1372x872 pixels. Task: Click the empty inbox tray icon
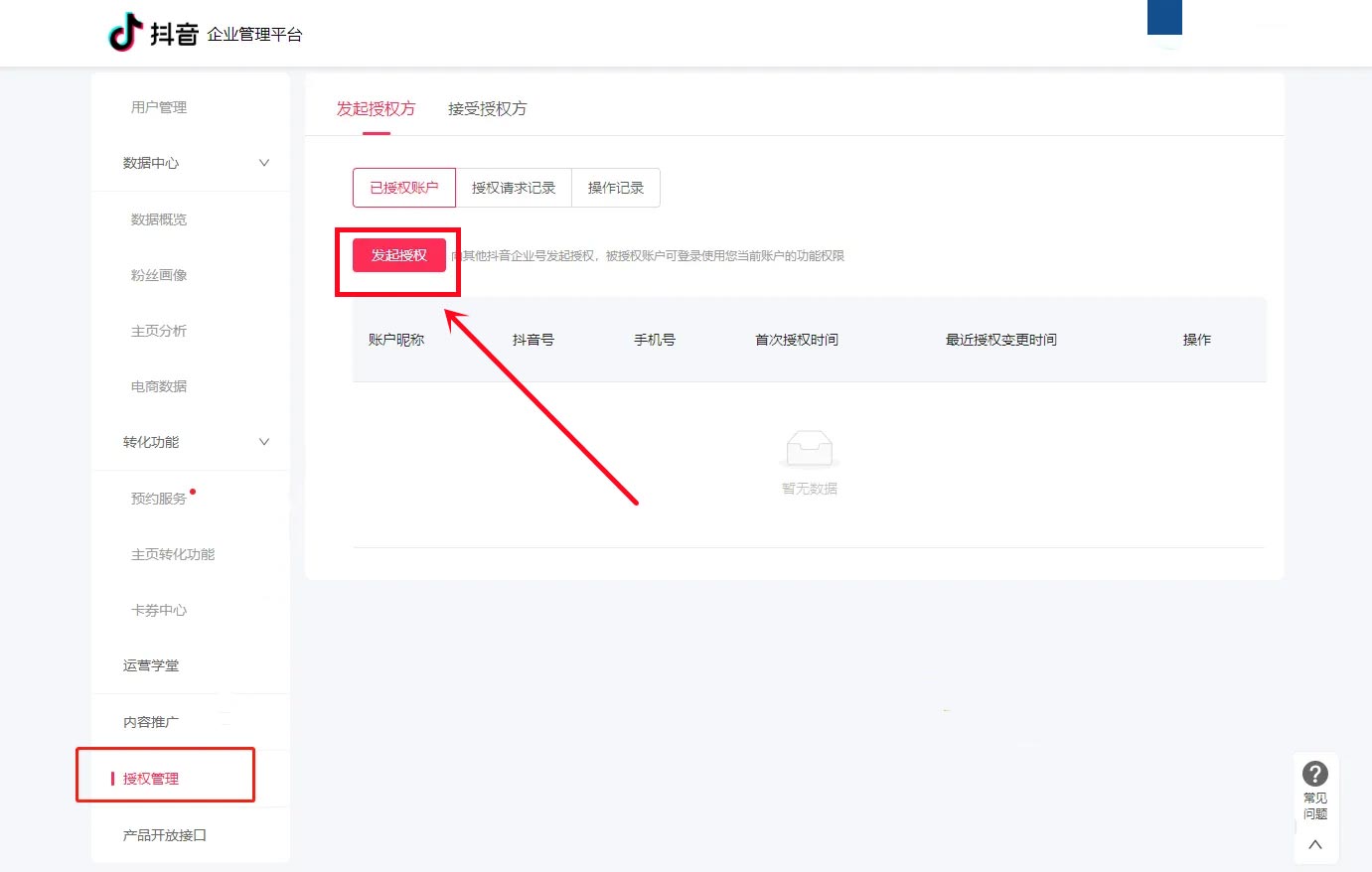click(810, 449)
